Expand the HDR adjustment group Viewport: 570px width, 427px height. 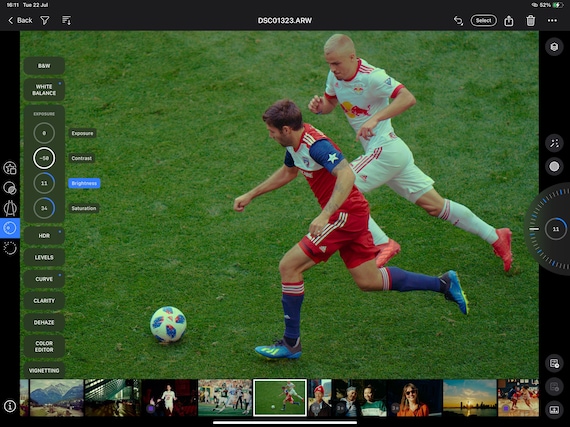click(44, 236)
